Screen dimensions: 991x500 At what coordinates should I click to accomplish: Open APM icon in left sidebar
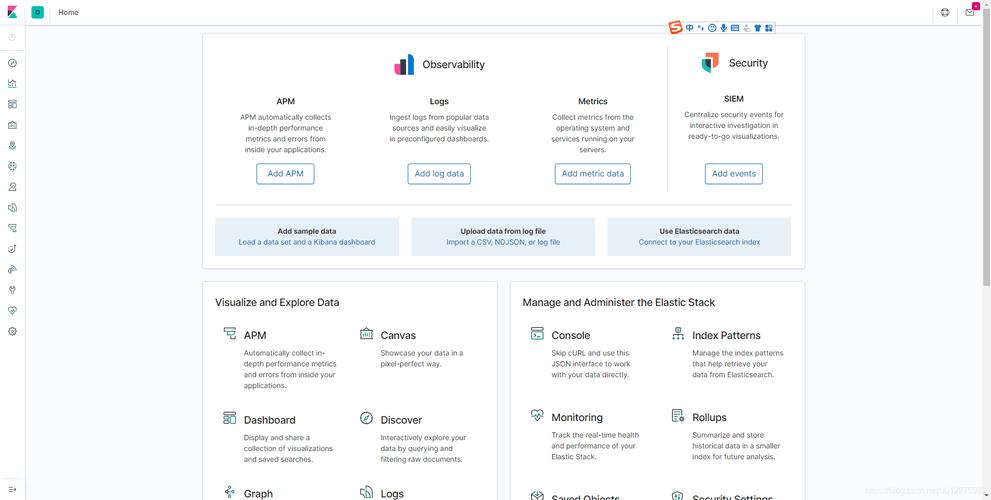coord(12,228)
